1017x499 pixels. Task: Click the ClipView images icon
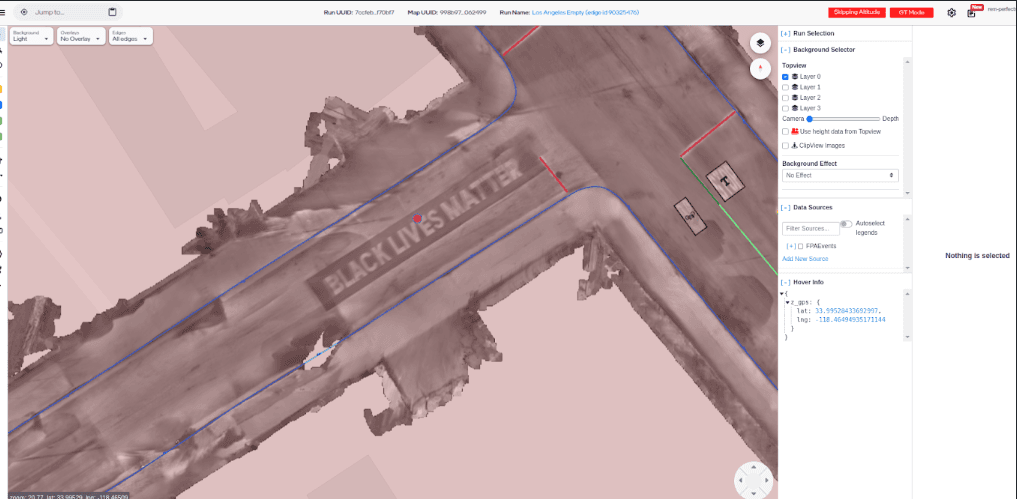(x=795, y=145)
